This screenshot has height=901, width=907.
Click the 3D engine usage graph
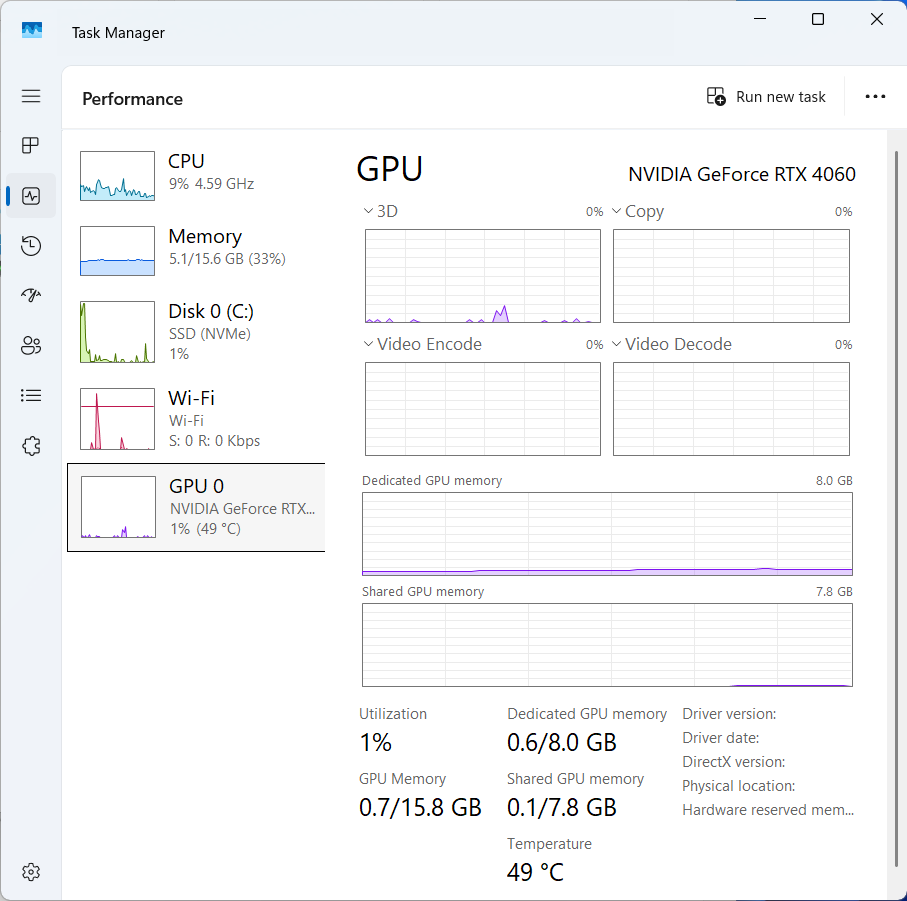483,276
